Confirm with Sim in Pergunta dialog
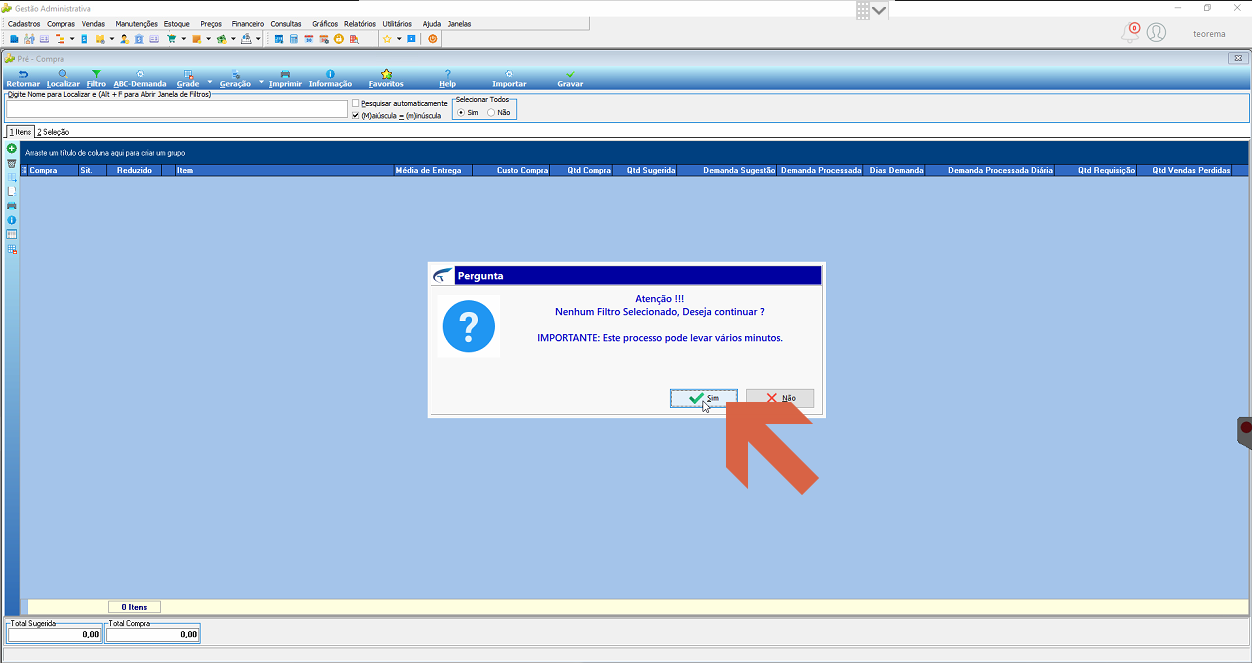The image size is (1252, 663). (704, 398)
